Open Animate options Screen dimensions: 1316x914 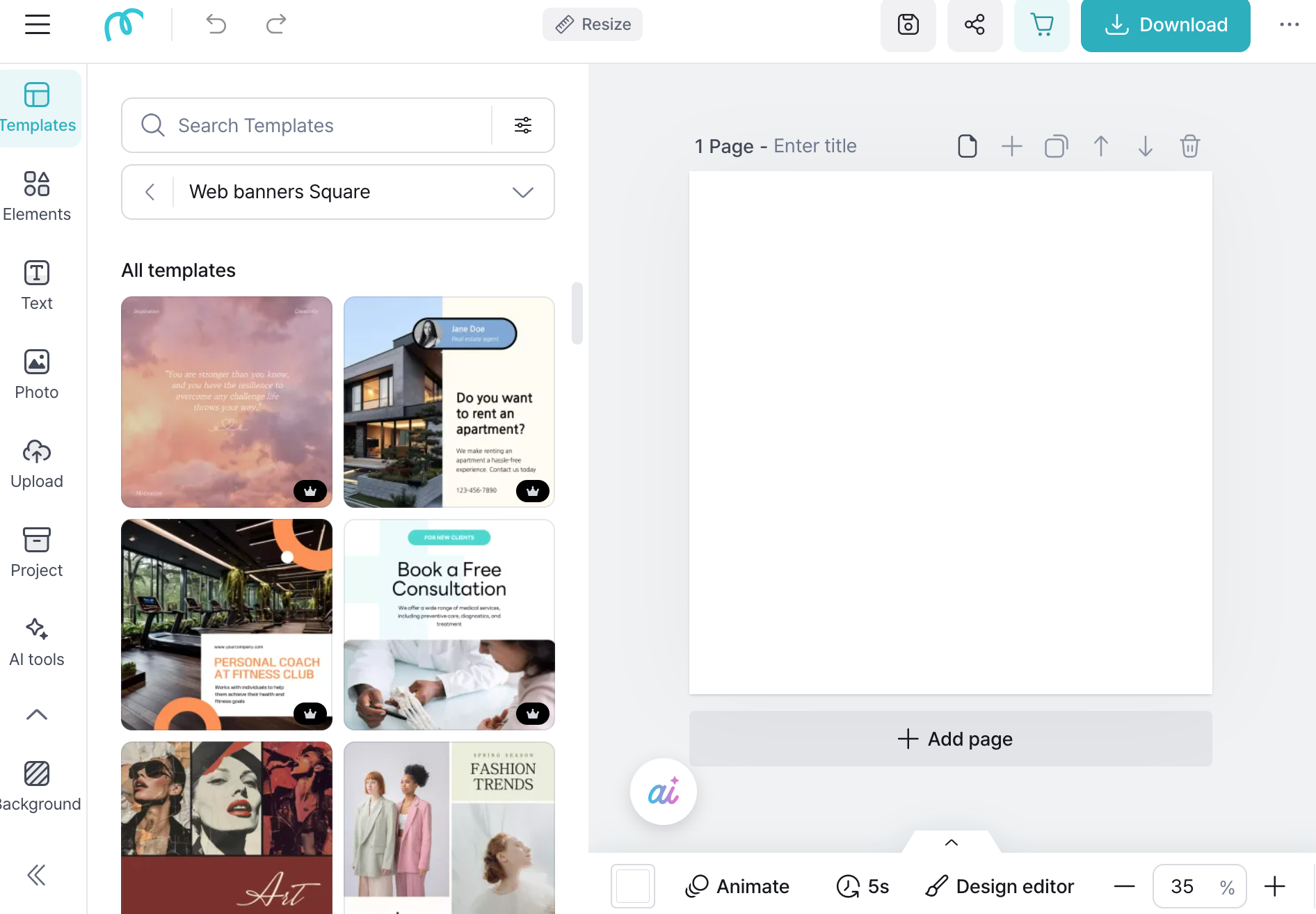[x=737, y=886]
